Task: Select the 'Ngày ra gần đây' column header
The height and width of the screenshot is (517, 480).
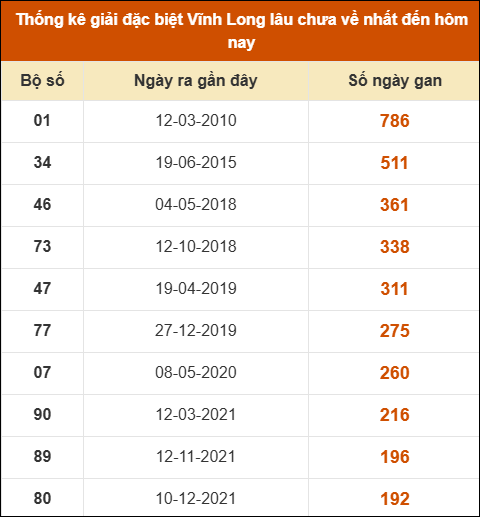Action: click(x=196, y=81)
